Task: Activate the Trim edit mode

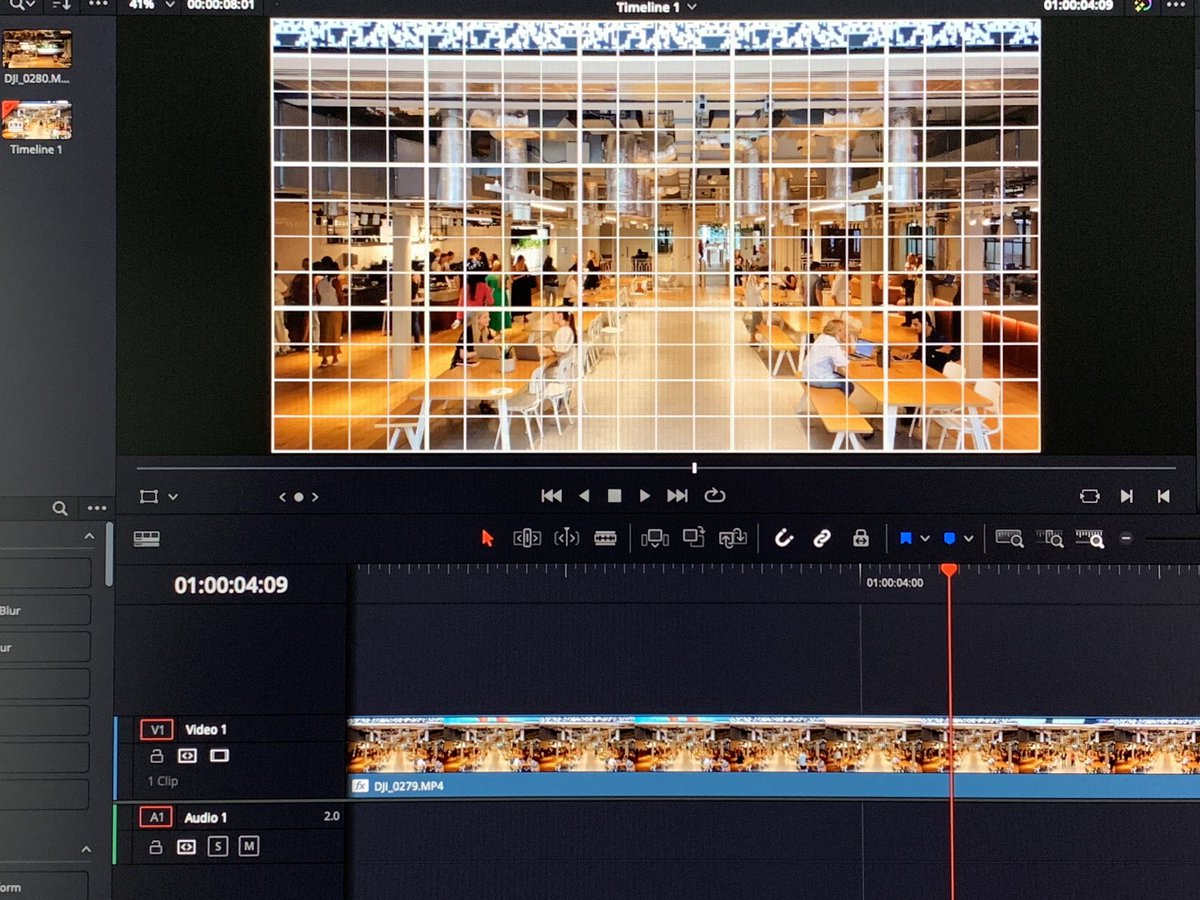Action: (x=528, y=537)
